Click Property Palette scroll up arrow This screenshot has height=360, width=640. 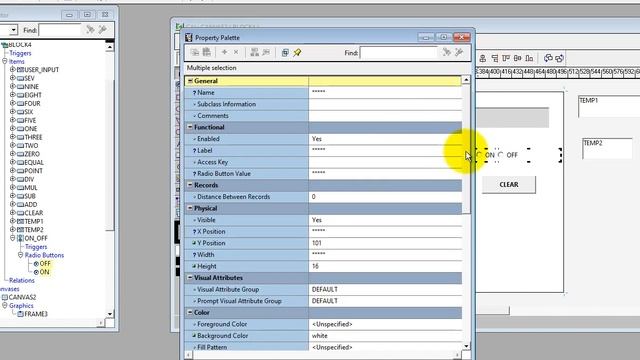466,80
